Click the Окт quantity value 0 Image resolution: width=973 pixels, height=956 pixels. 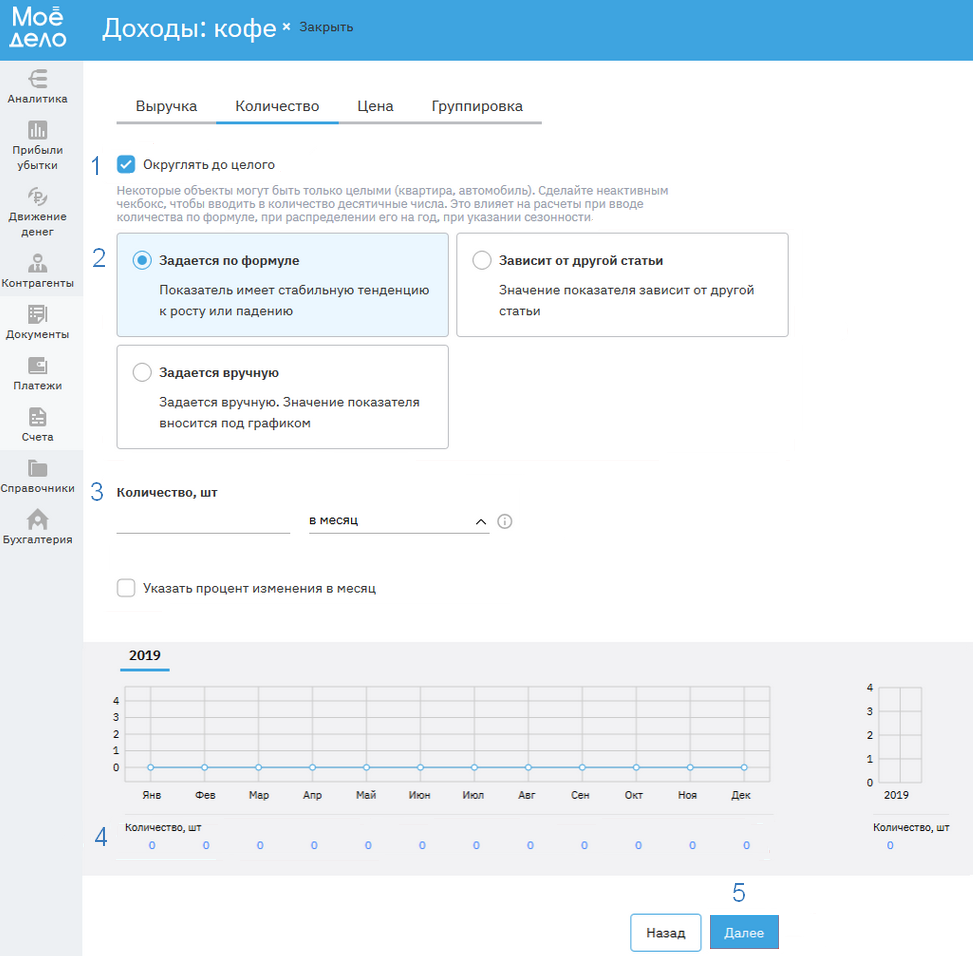coord(638,845)
